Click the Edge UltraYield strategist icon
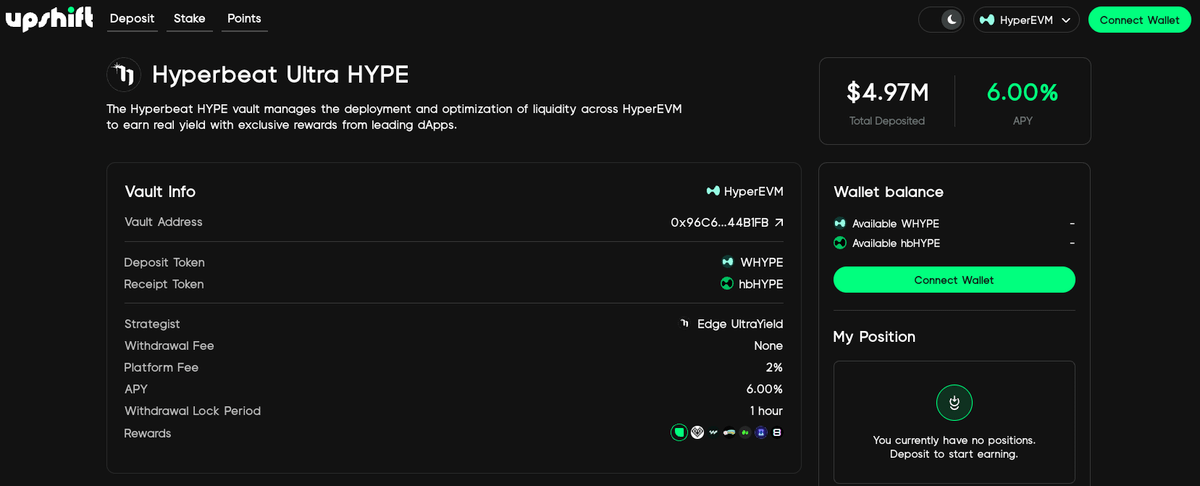 [685, 324]
